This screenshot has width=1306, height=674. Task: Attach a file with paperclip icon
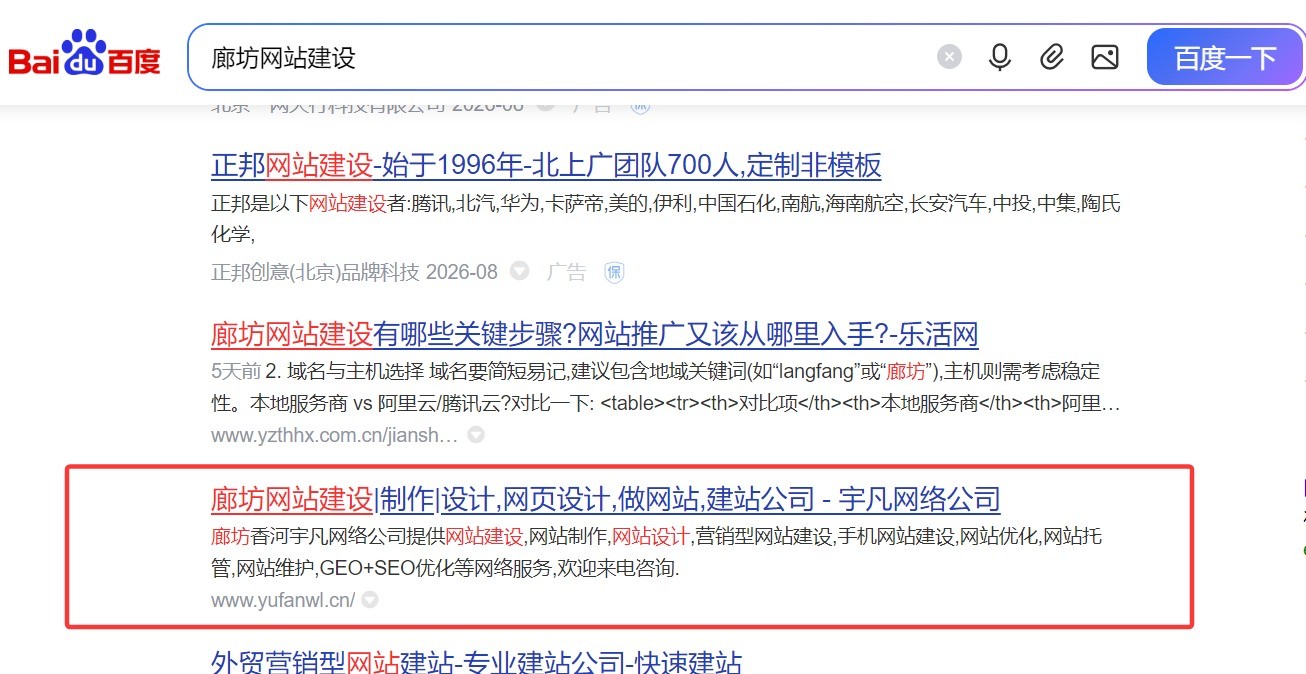1051,57
